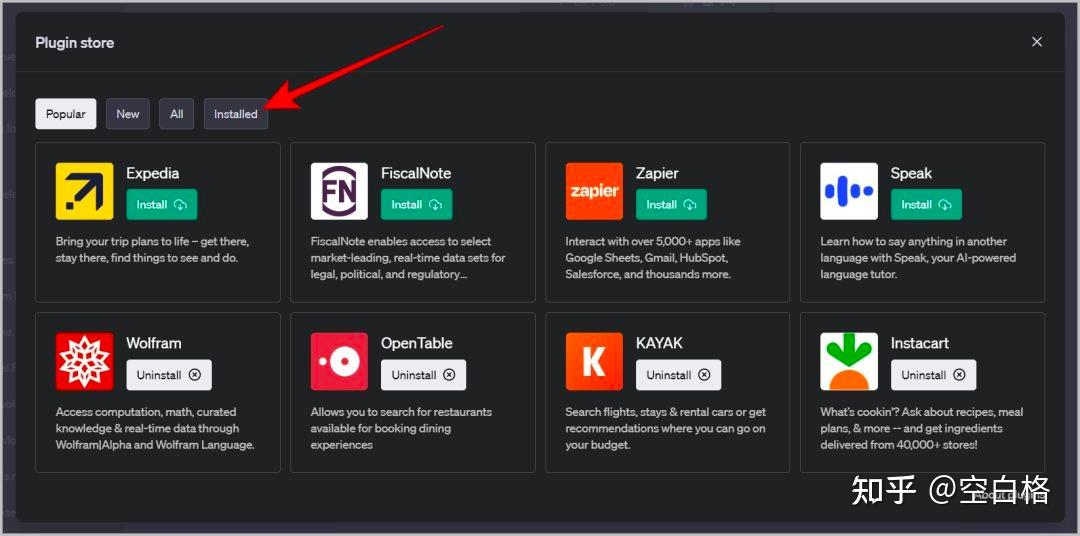Click the Zapier plugin title

coord(658,174)
